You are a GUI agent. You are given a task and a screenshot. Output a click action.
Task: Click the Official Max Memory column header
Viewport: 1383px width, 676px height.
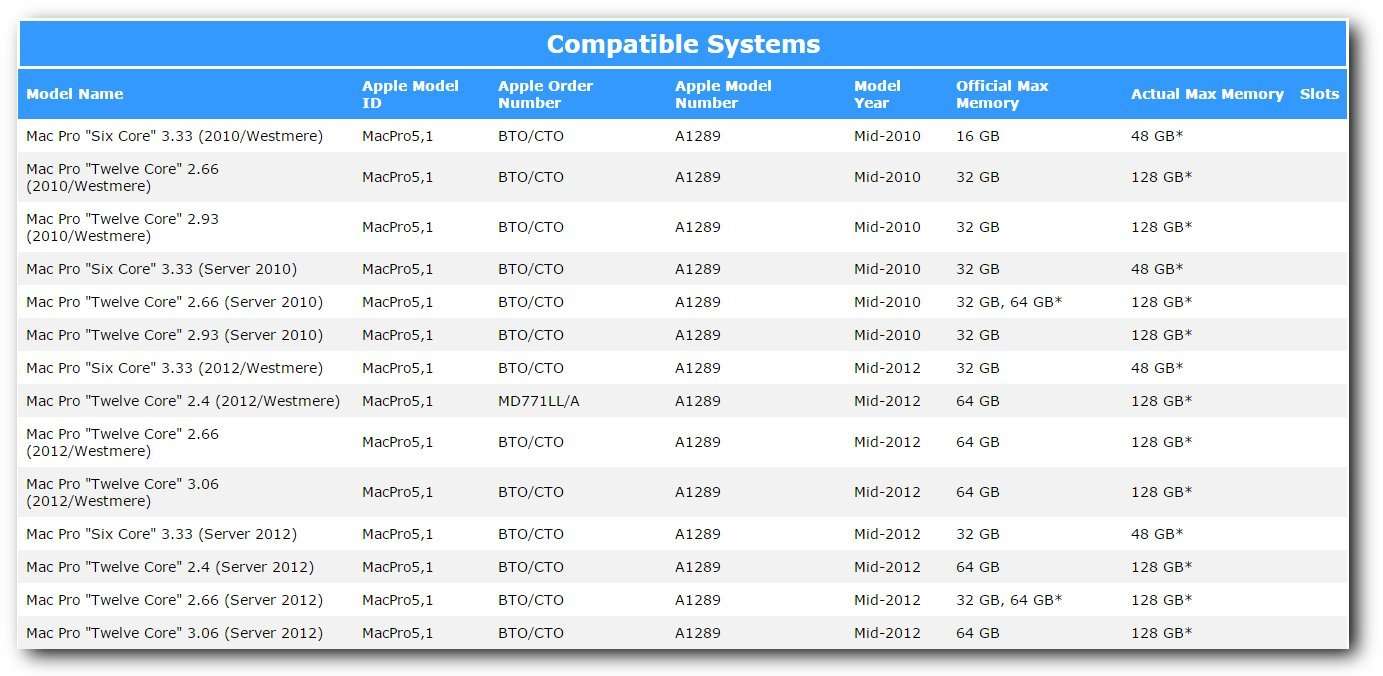point(1002,94)
